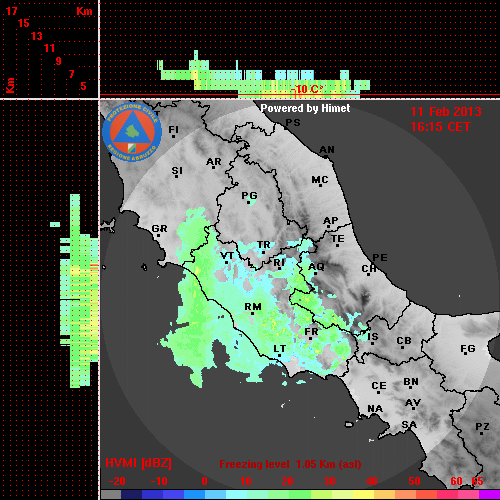Click the date '11 Feb 2013'
Screen dimensions: 500x500
pos(446,112)
